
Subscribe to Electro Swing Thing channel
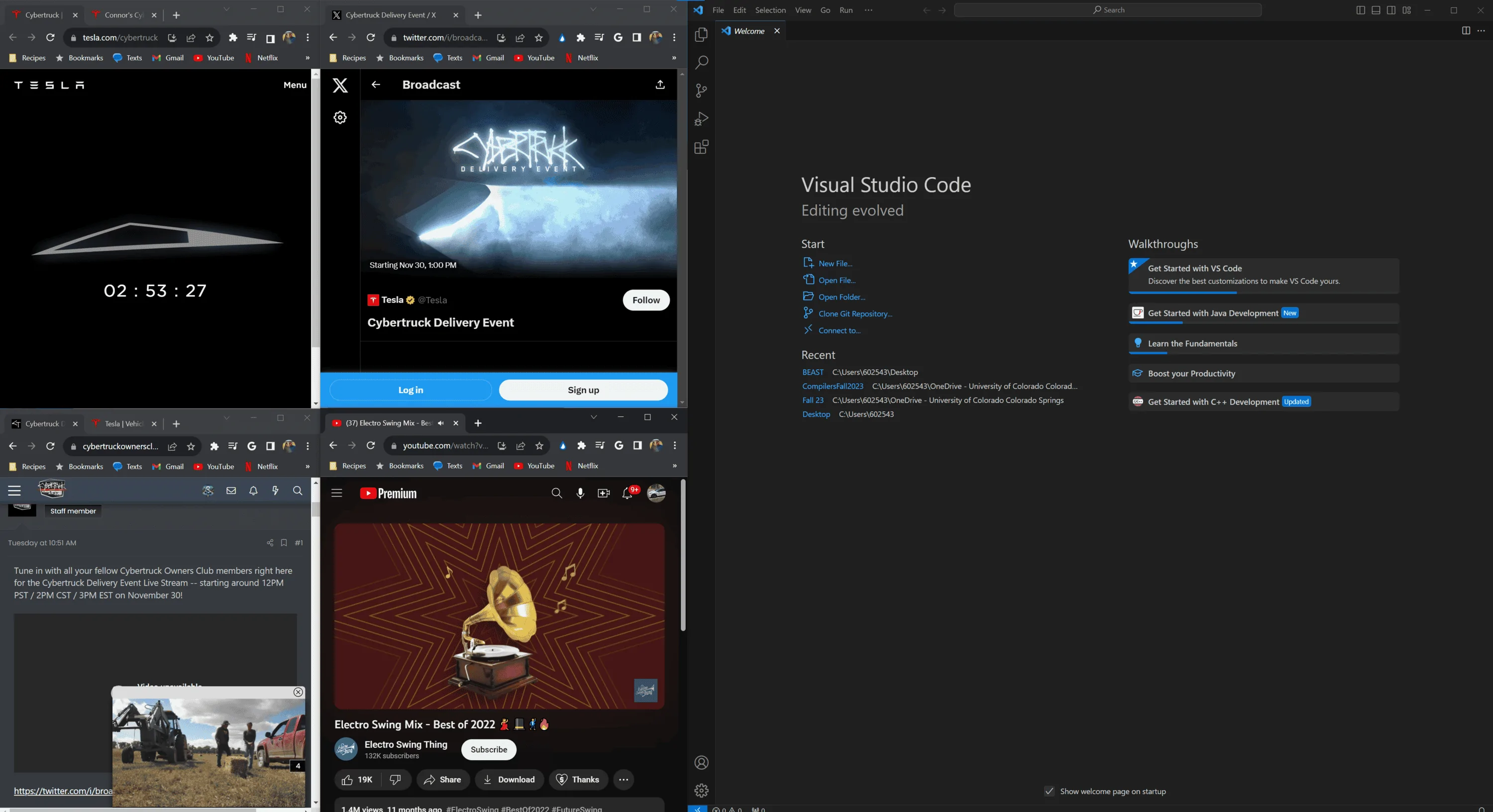click(489, 749)
